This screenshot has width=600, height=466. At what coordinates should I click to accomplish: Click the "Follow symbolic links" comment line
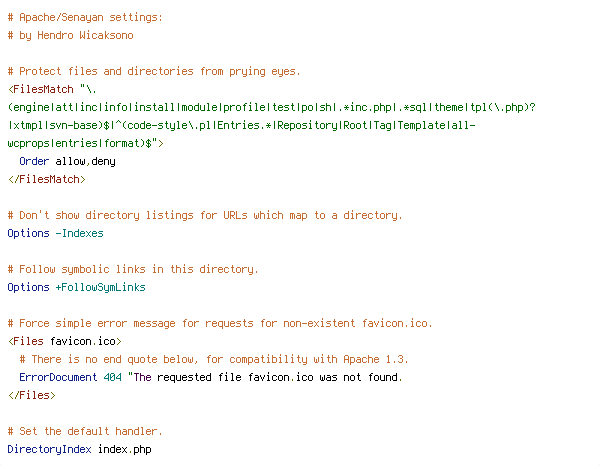(x=132, y=269)
